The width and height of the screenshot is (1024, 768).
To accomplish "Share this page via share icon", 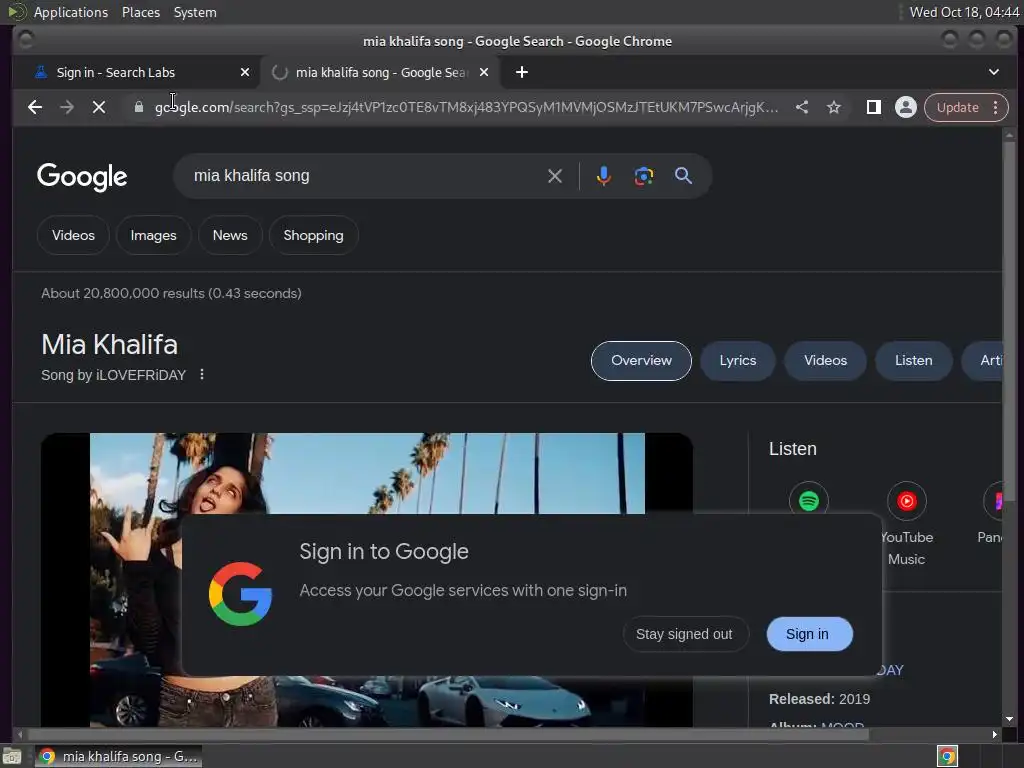I will pos(802,107).
